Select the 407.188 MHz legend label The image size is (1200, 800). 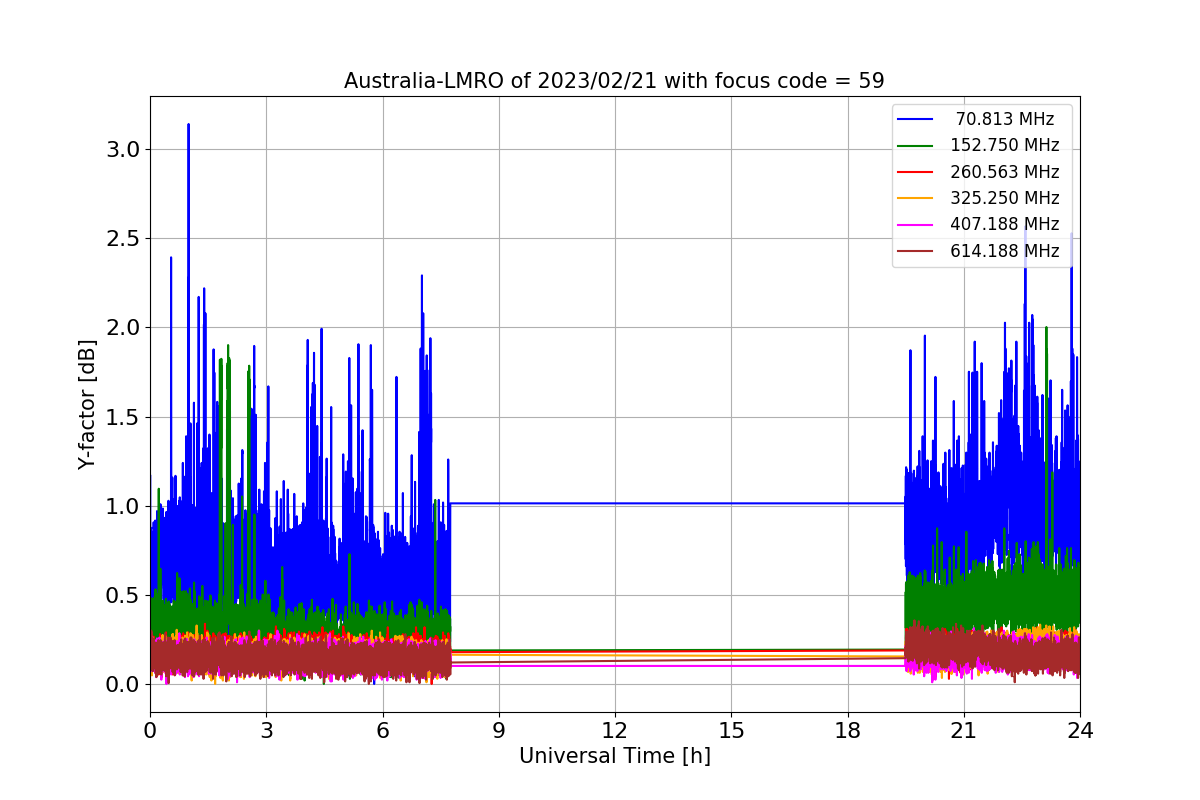coord(1005,225)
